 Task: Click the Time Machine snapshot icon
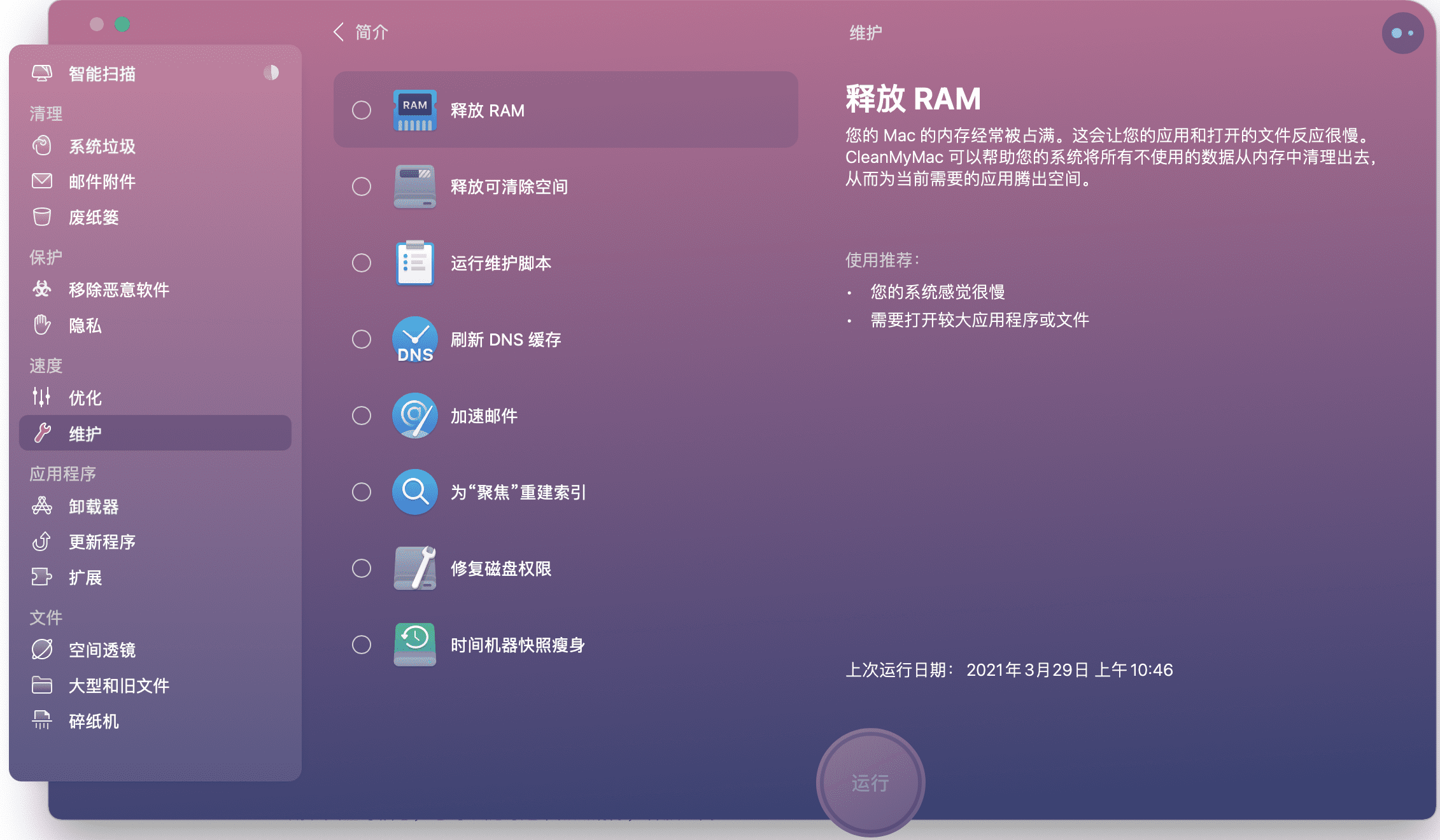tap(415, 645)
